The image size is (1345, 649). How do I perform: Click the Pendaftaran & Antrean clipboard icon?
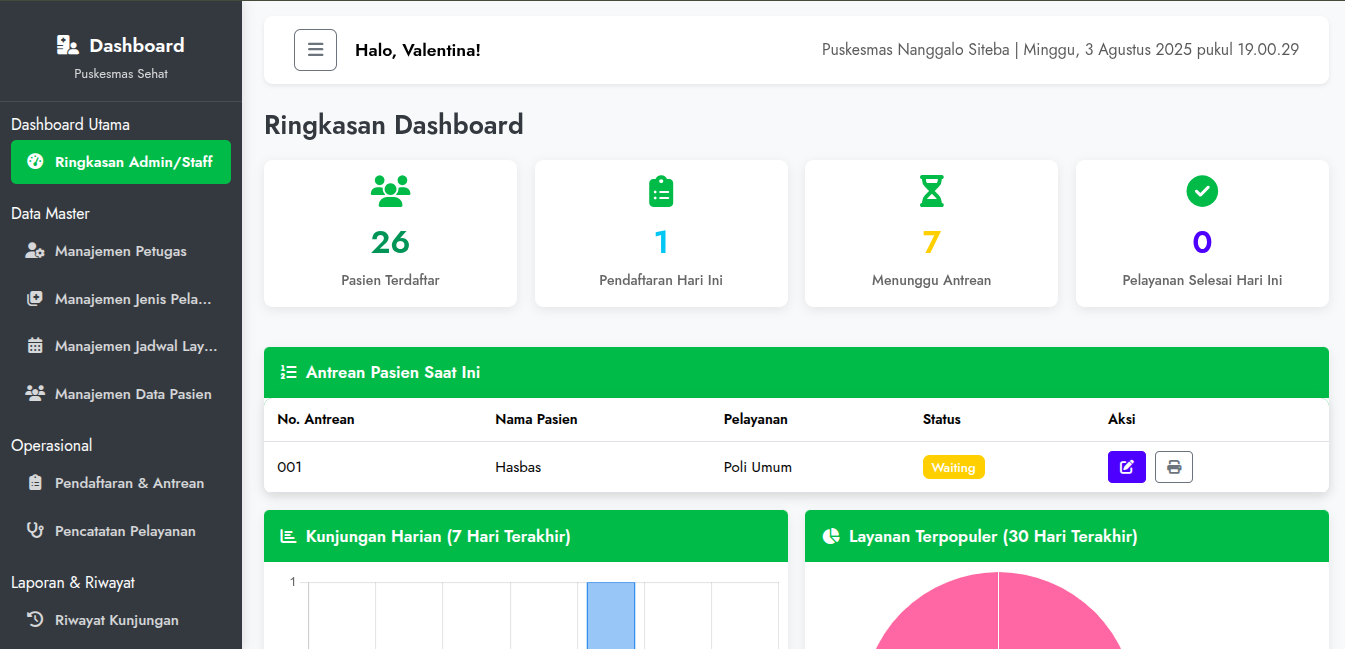point(33,483)
